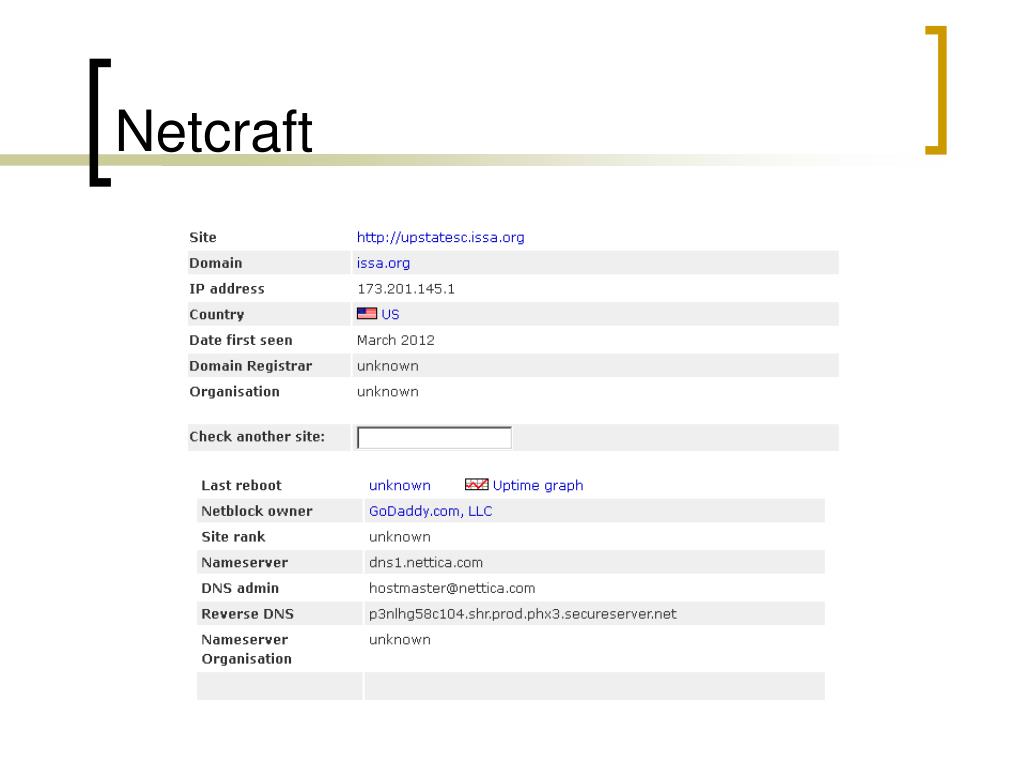Click the dns1.nettica.com nameserver value
Image resolution: width=1024 pixels, height=768 pixels.
pos(426,562)
